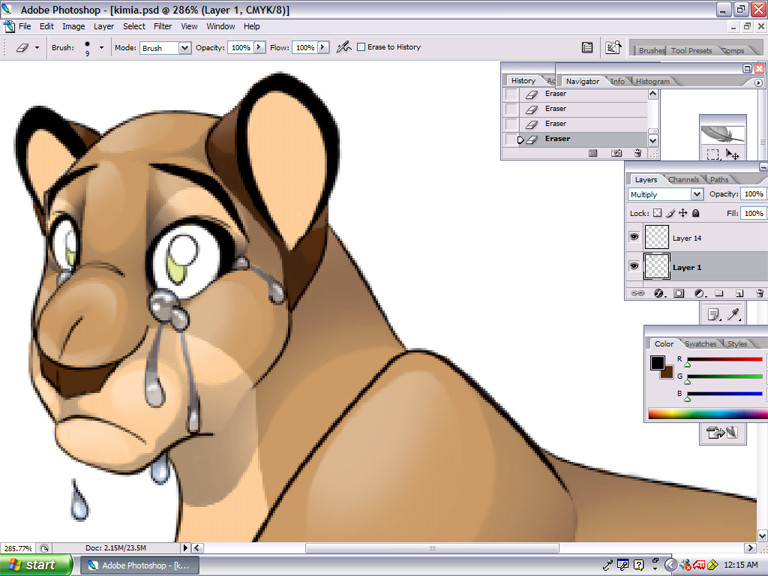Link layers chain icon in Layers panel

(638, 293)
